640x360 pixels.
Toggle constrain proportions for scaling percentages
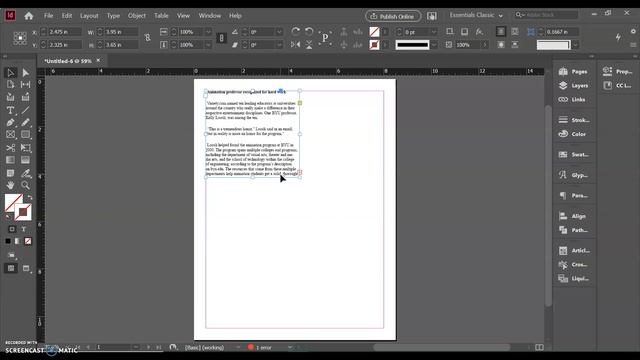click(x=221, y=38)
